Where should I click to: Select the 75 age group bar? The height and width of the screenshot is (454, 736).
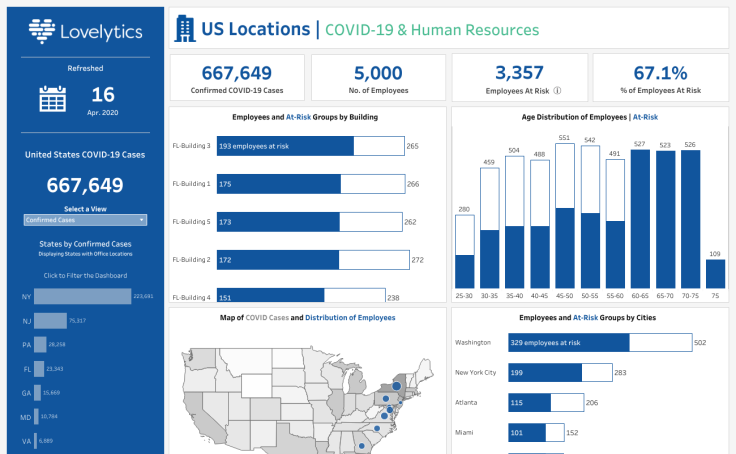pos(715,275)
